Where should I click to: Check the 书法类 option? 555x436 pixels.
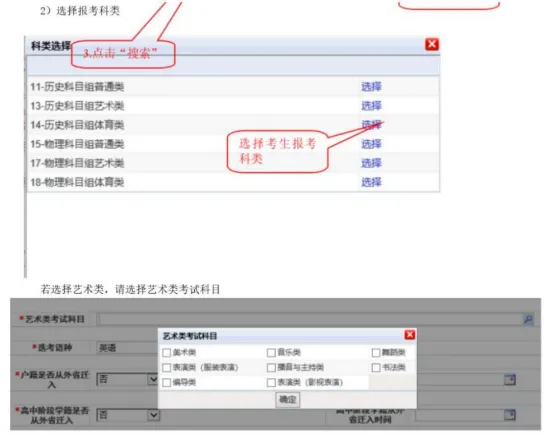coord(376,367)
